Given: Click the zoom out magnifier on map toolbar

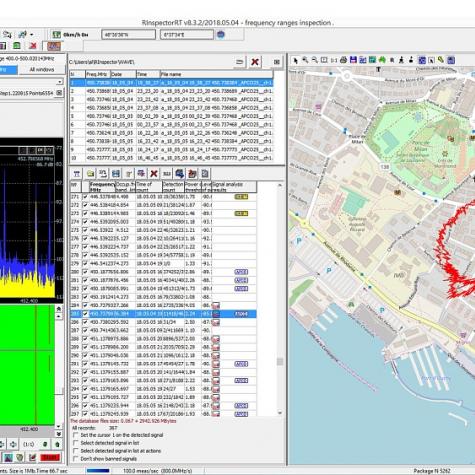Looking at the screenshot, I should 314,60.
